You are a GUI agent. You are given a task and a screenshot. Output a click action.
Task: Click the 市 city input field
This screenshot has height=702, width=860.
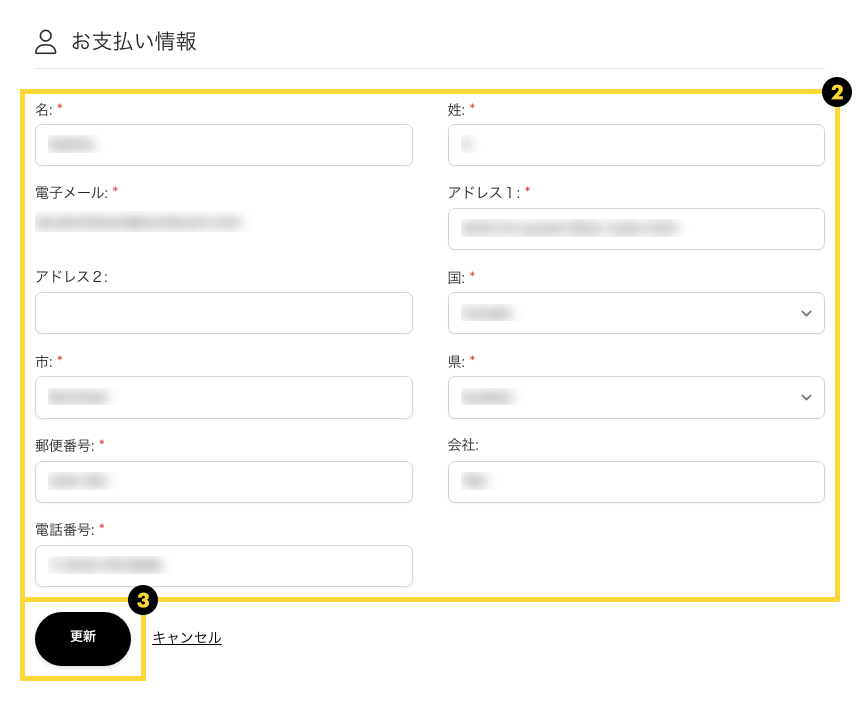[224, 397]
